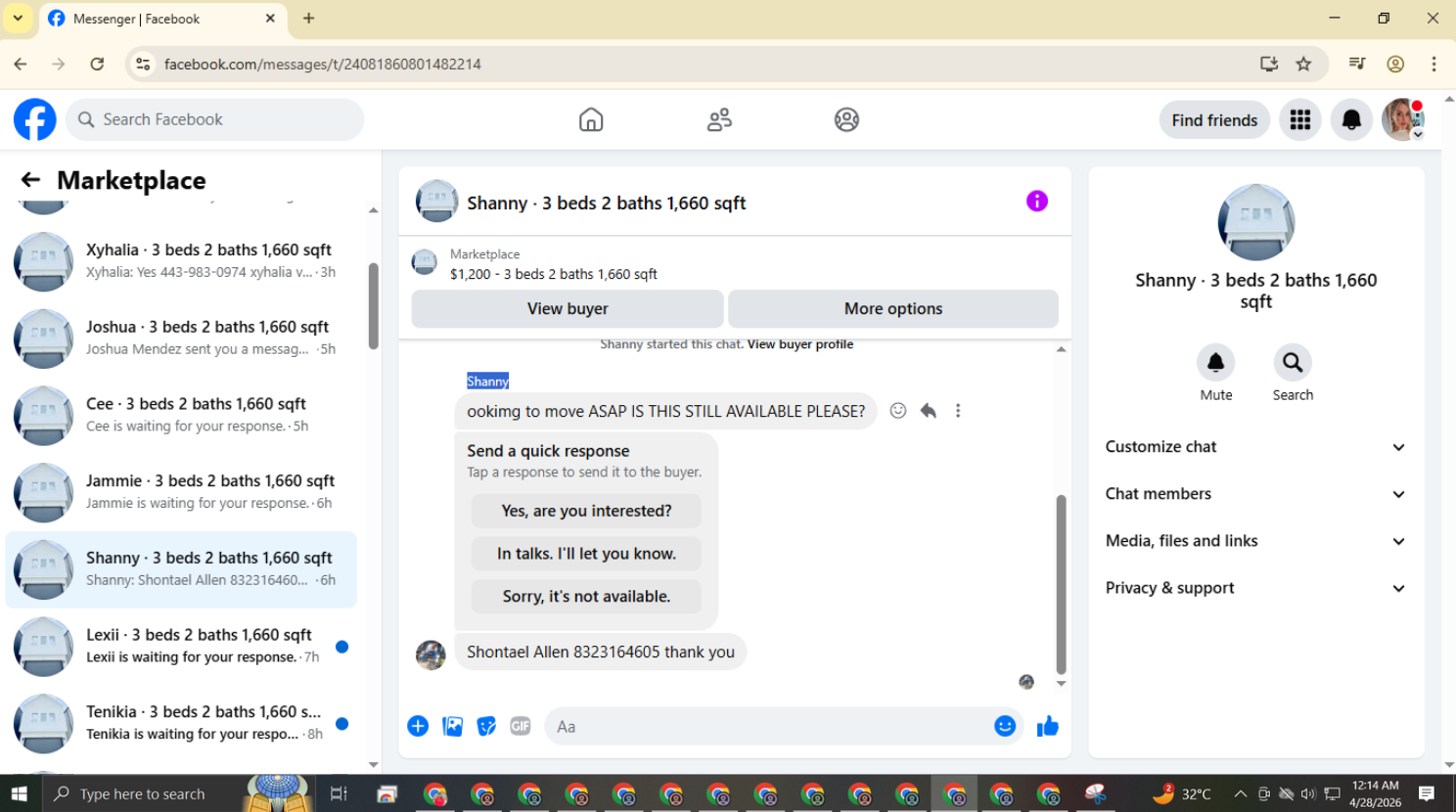
Task: Open Lexii conversation in list
Action: [x=182, y=646]
